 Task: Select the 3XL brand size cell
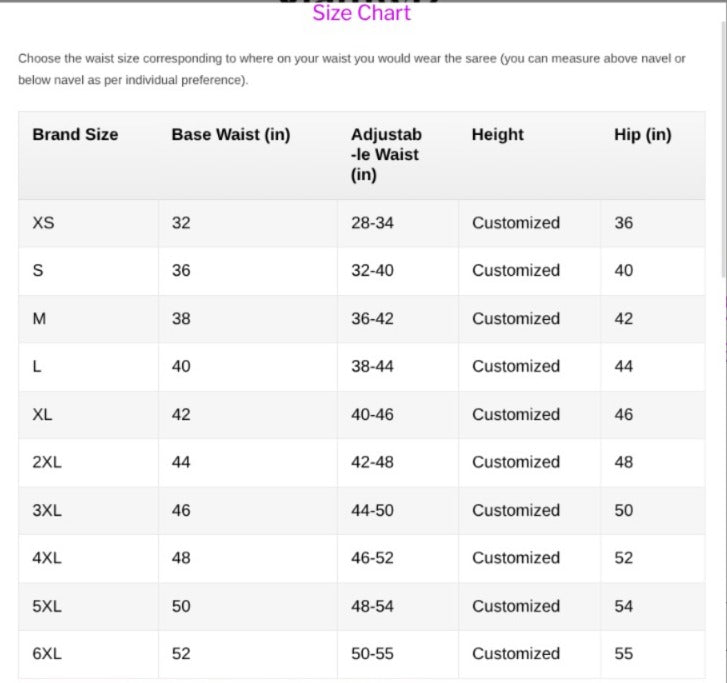pyautogui.click(x=88, y=511)
